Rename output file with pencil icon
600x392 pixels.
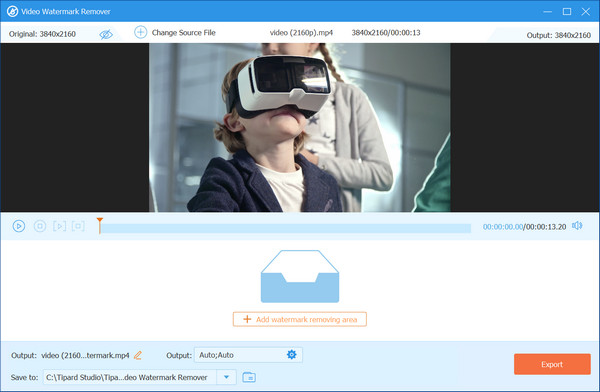point(138,355)
